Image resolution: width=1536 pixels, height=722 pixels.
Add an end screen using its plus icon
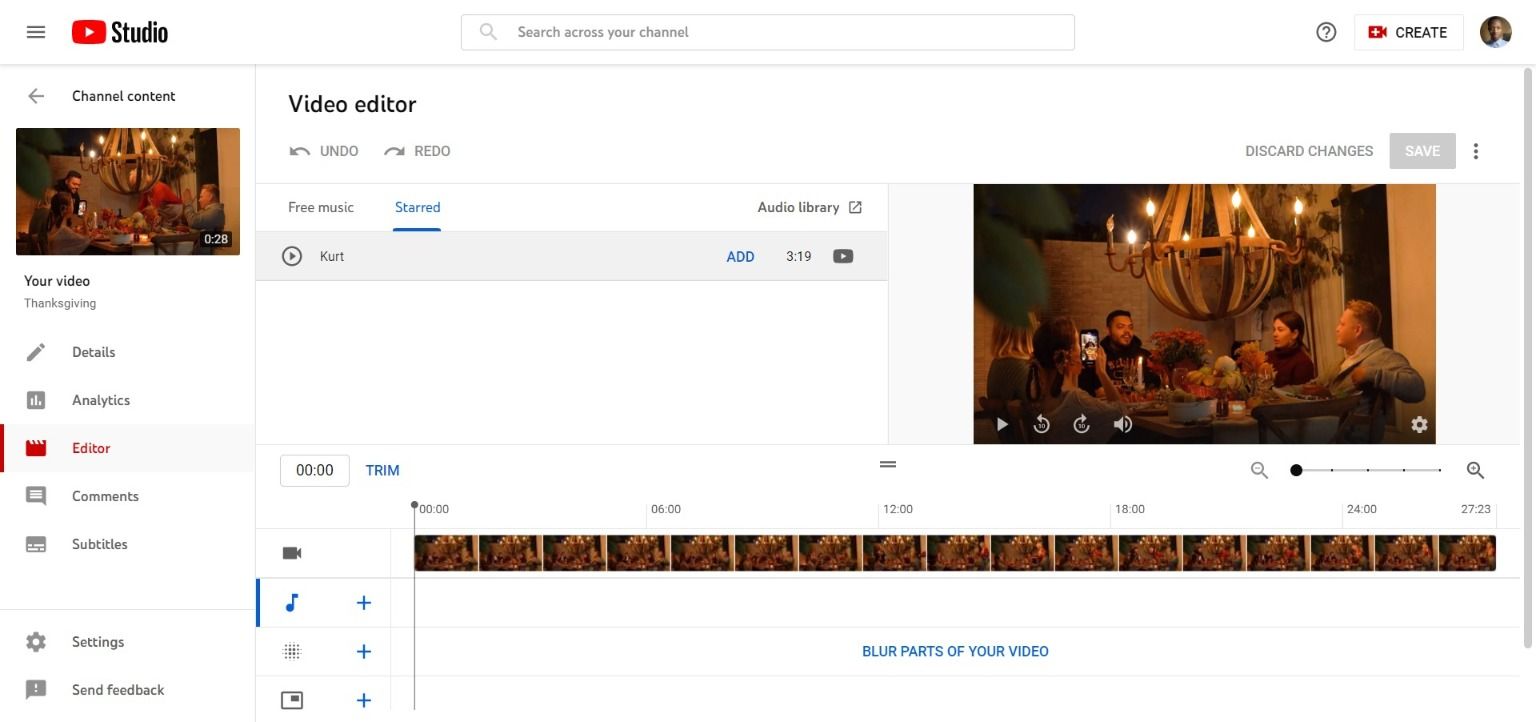coord(363,699)
